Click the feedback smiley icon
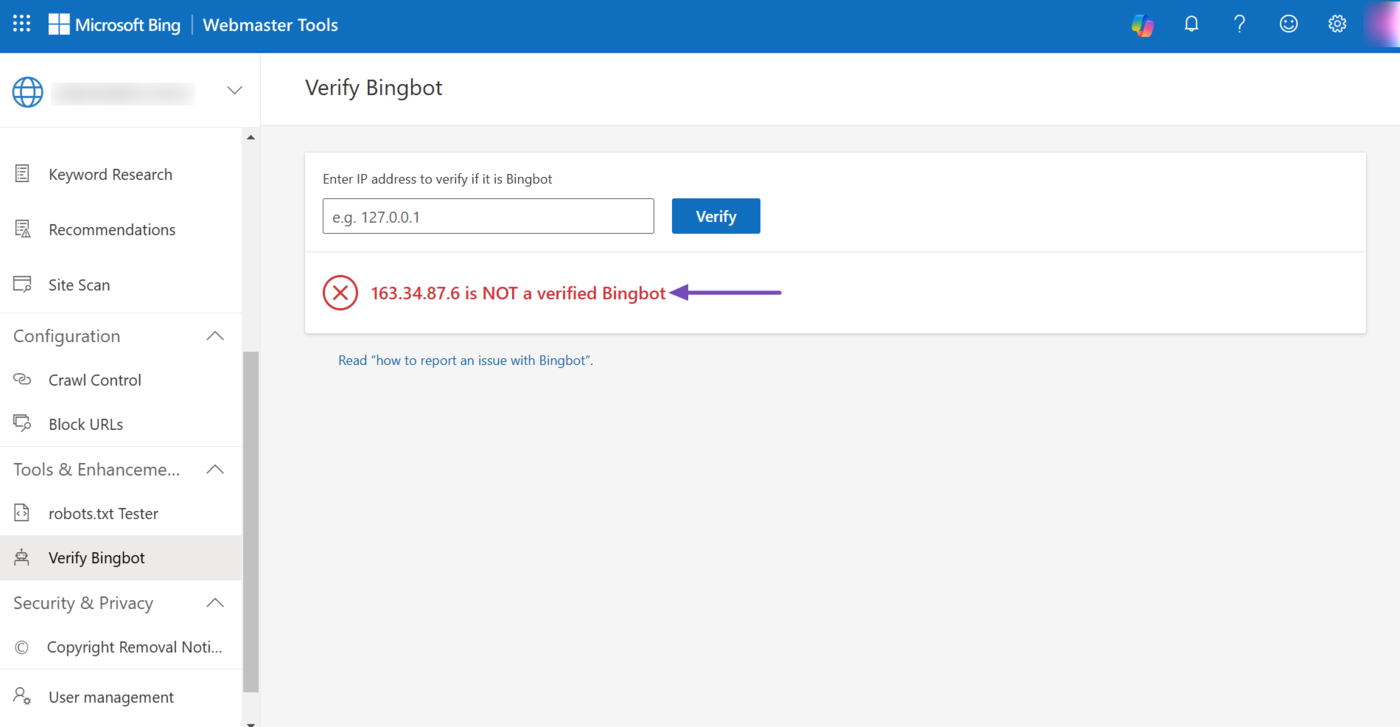This screenshot has width=1400, height=727. 1288,24
